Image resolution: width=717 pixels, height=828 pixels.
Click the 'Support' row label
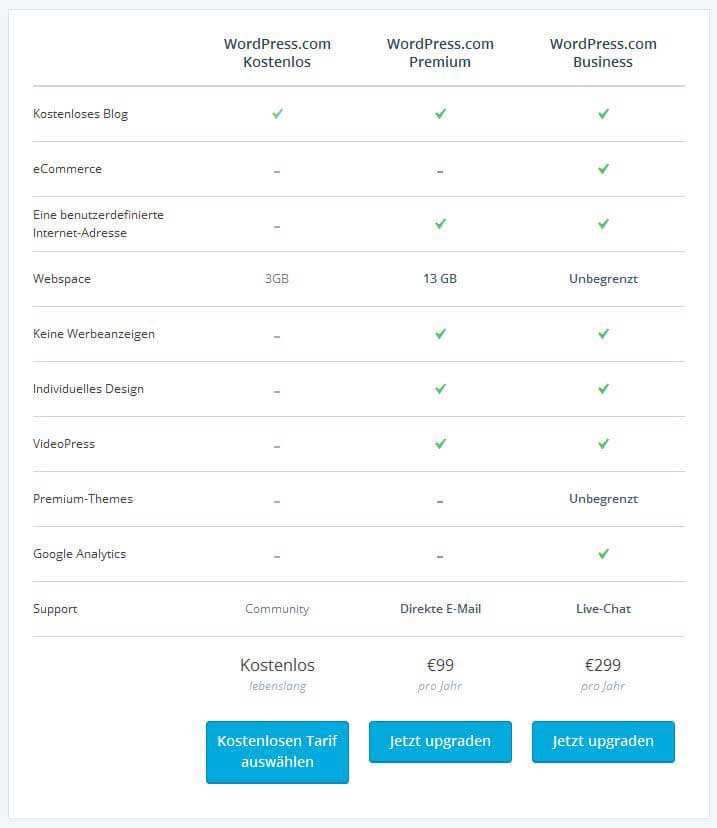click(x=55, y=609)
